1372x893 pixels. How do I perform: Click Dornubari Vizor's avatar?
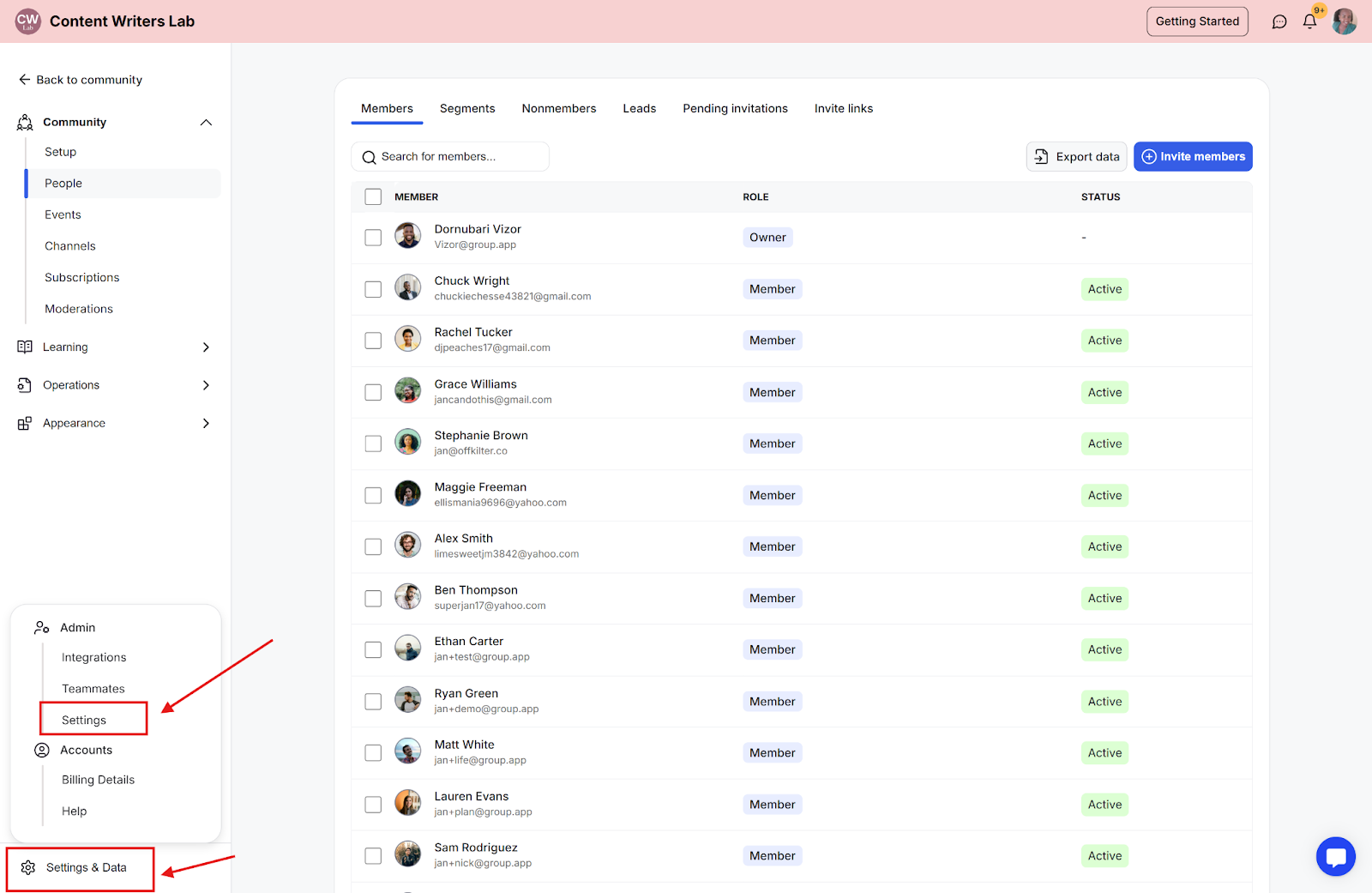[408, 236]
